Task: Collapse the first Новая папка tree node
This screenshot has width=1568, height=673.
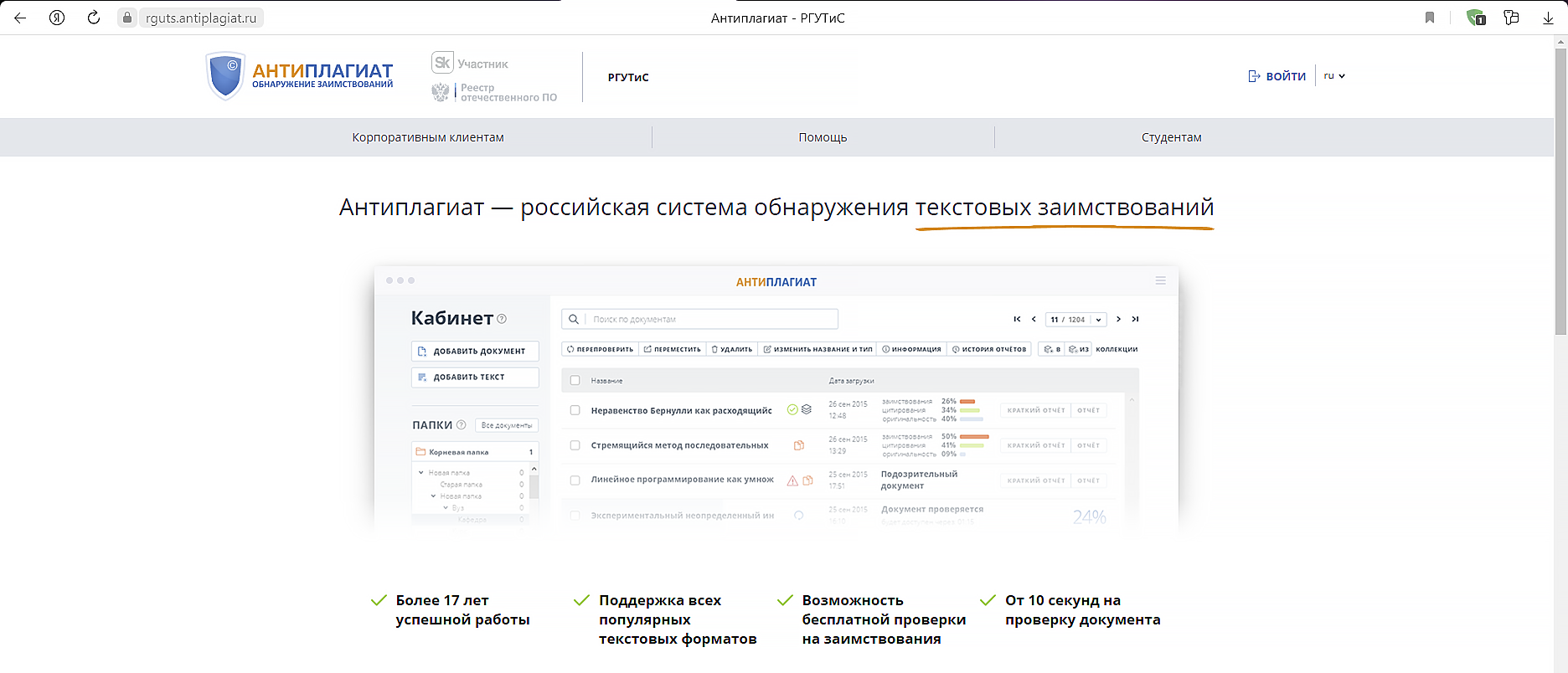Action: (421, 472)
